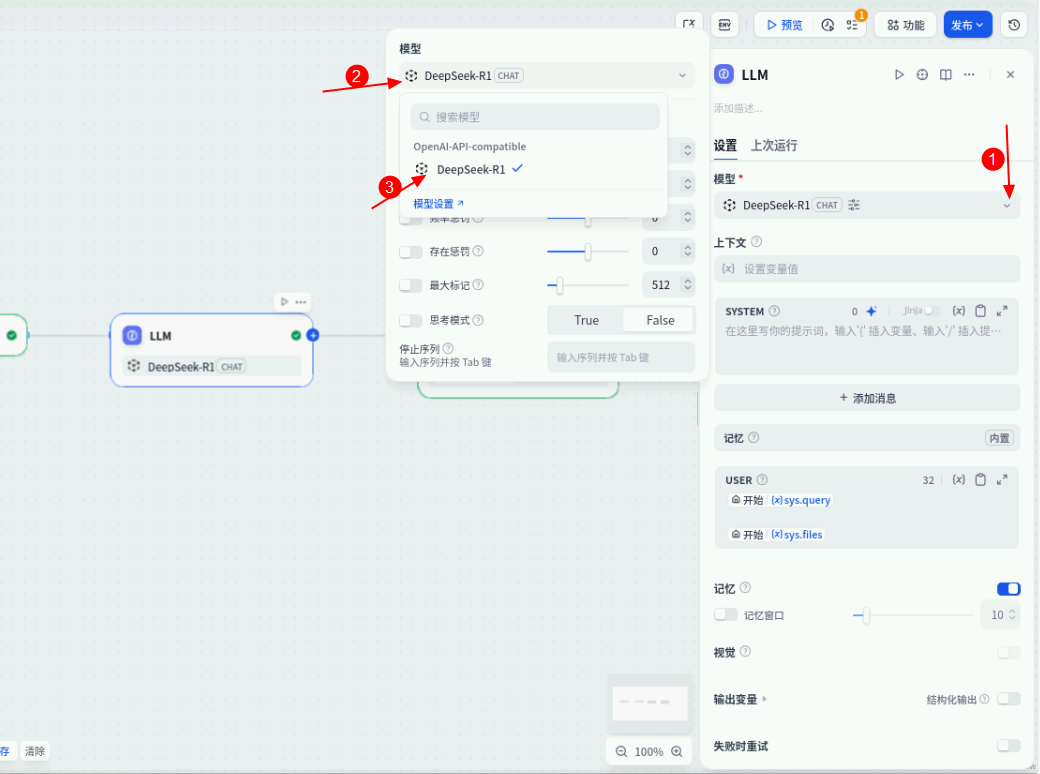The width and height of the screenshot is (1040, 774).
Task: Open the checklist icon with orange badge
Action: 853,25
